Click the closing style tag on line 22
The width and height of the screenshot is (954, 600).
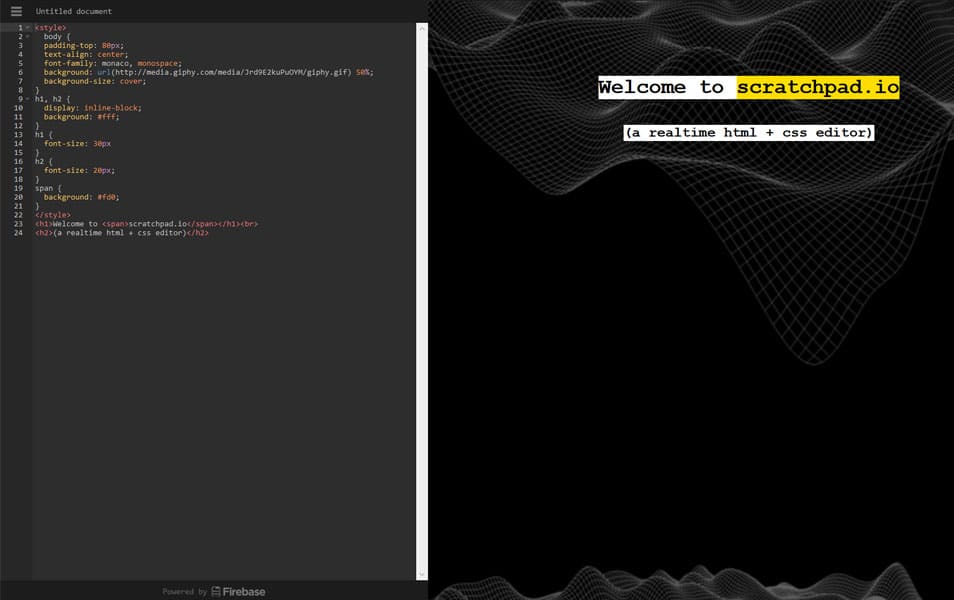point(51,214)
